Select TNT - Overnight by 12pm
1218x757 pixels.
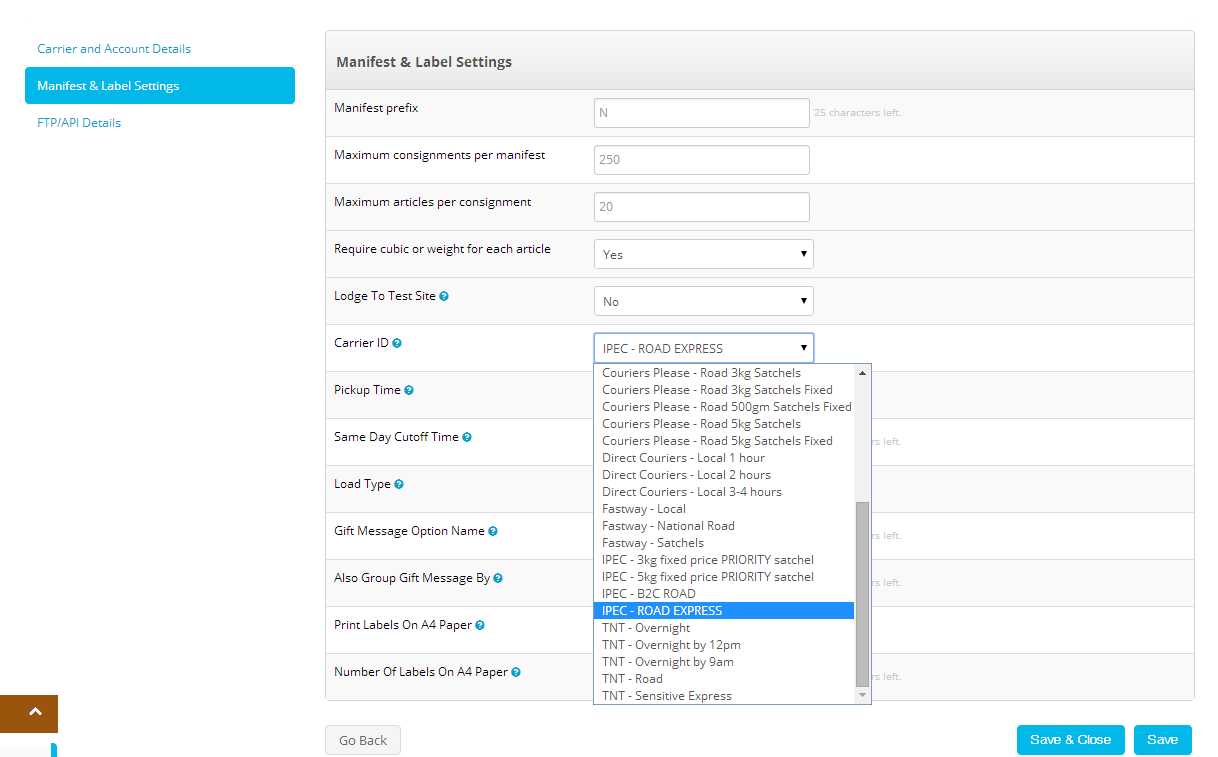click(x=724, y=645)
